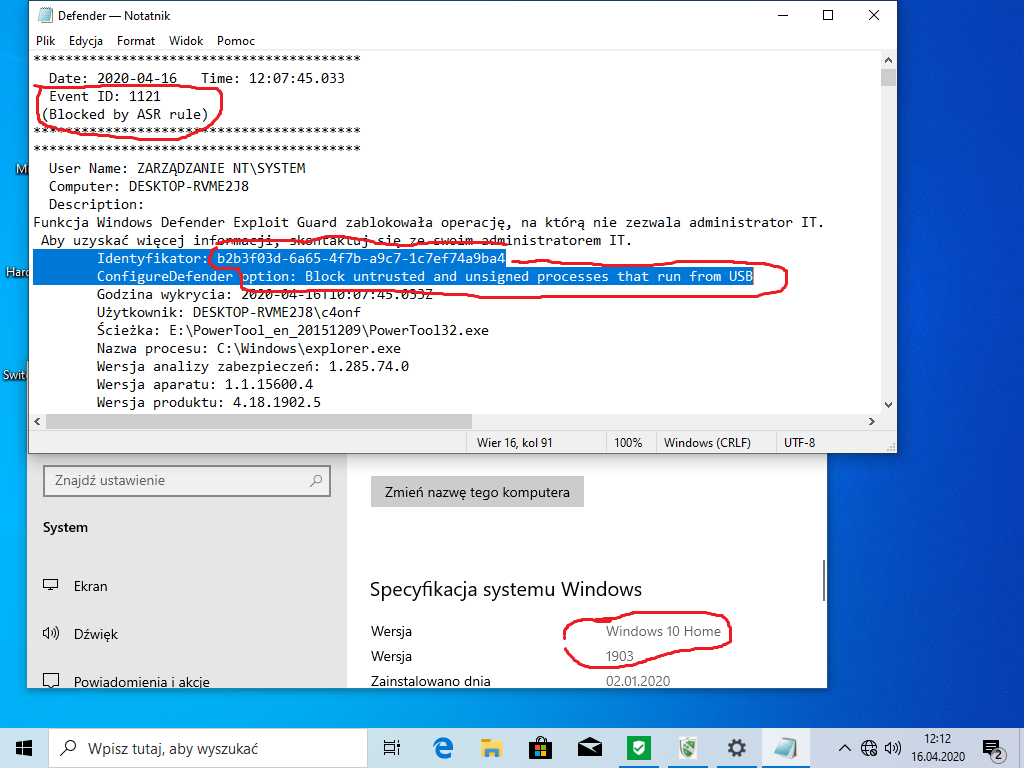Image resolution: width=1024 pixels, height=768 pixels.
Task: Click the 'Wersja aparatu: 1.1.15600.4' line
Action: 205,384
